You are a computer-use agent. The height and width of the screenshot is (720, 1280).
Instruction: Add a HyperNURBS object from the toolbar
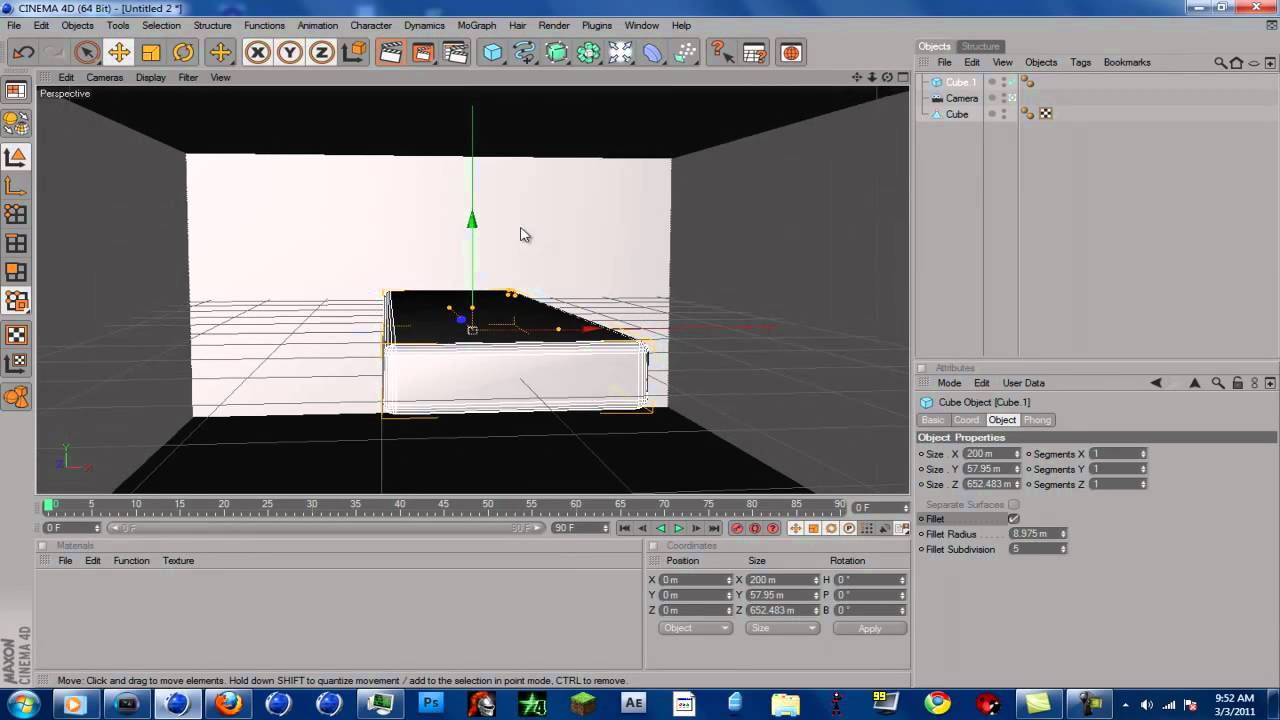point(557,53)
